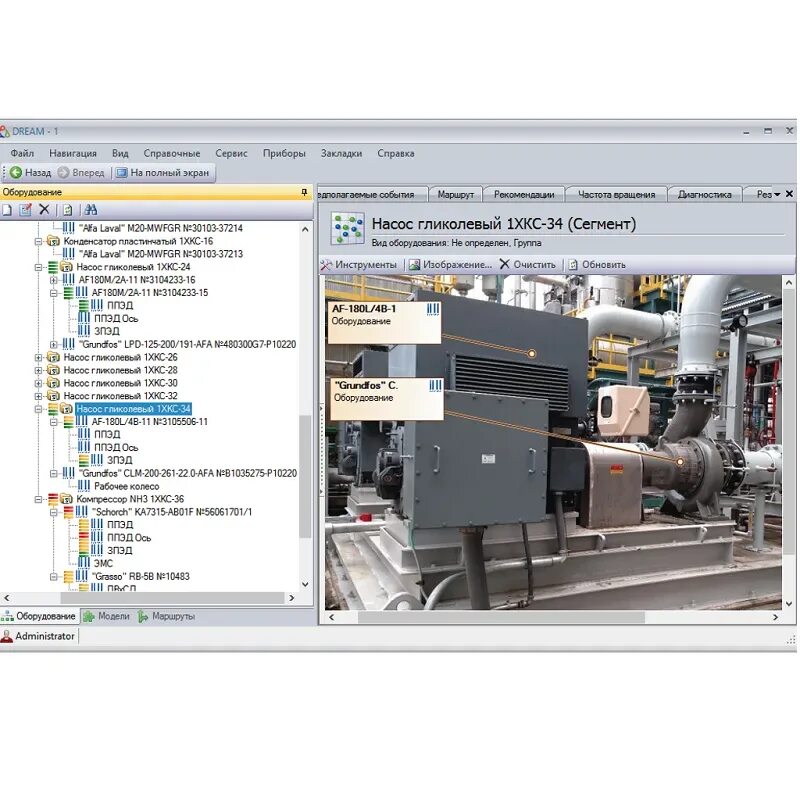The width and height of the screenshot is (800, 800).
Task: Click the blue bars icon of Рабочее колесо
Action: point(84,486)
